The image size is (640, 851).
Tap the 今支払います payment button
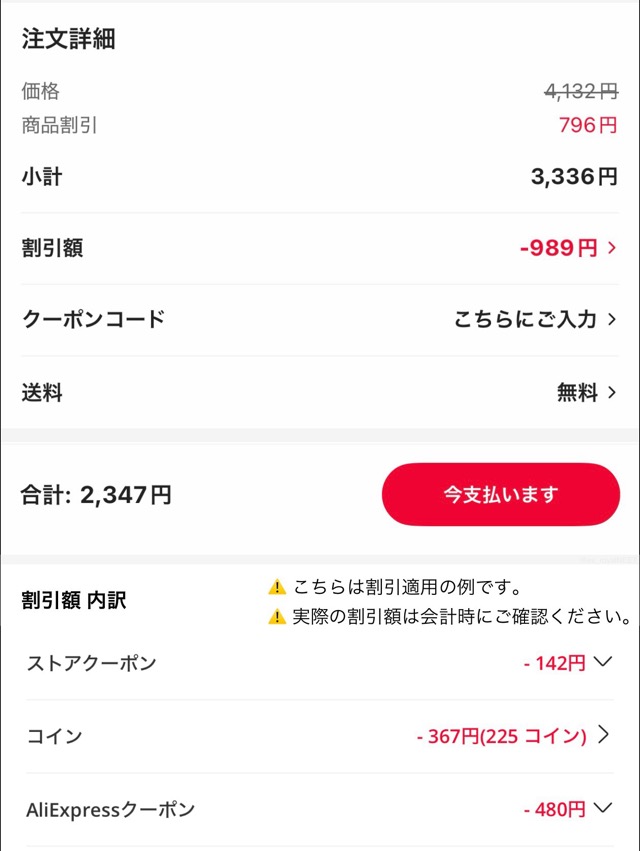(501, 494)
